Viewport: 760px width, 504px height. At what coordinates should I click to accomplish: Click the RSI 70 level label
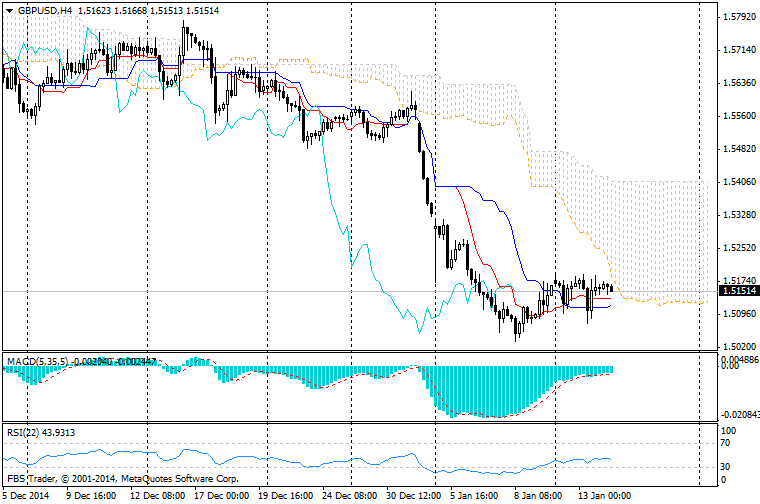(x=726, y=443)
